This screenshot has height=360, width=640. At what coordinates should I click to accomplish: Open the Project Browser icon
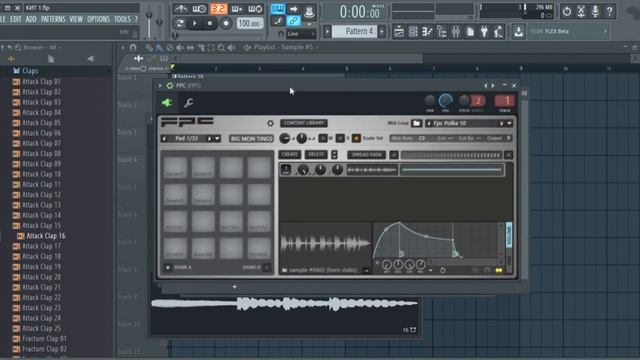click(442, 31)
